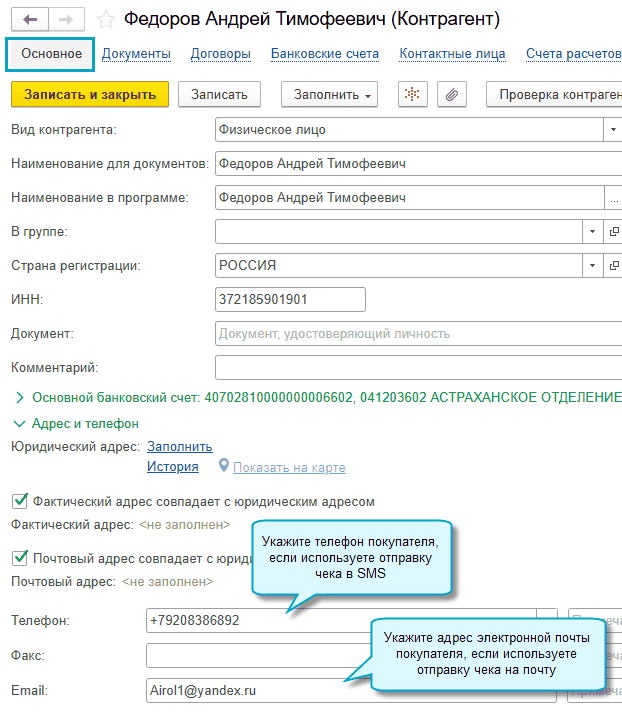Collapse the Адрес и телефон section

tap(18, 424)
